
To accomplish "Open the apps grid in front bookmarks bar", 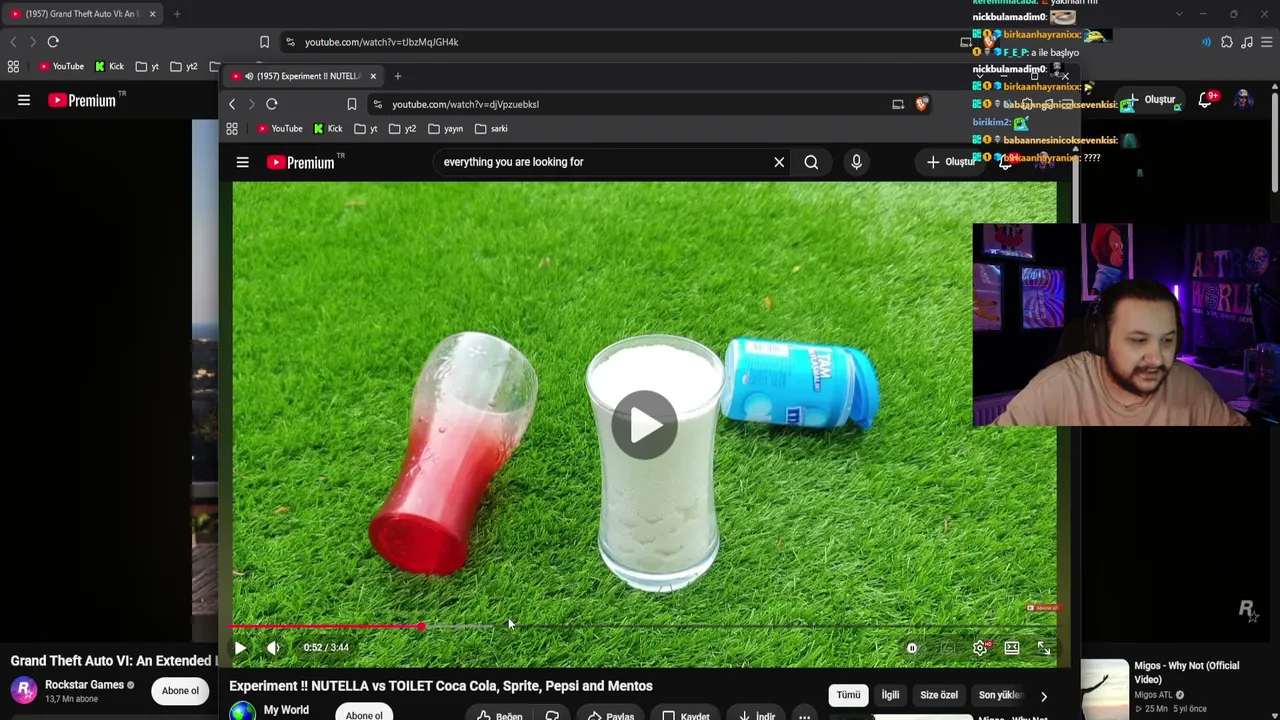I will pos(232,129).
